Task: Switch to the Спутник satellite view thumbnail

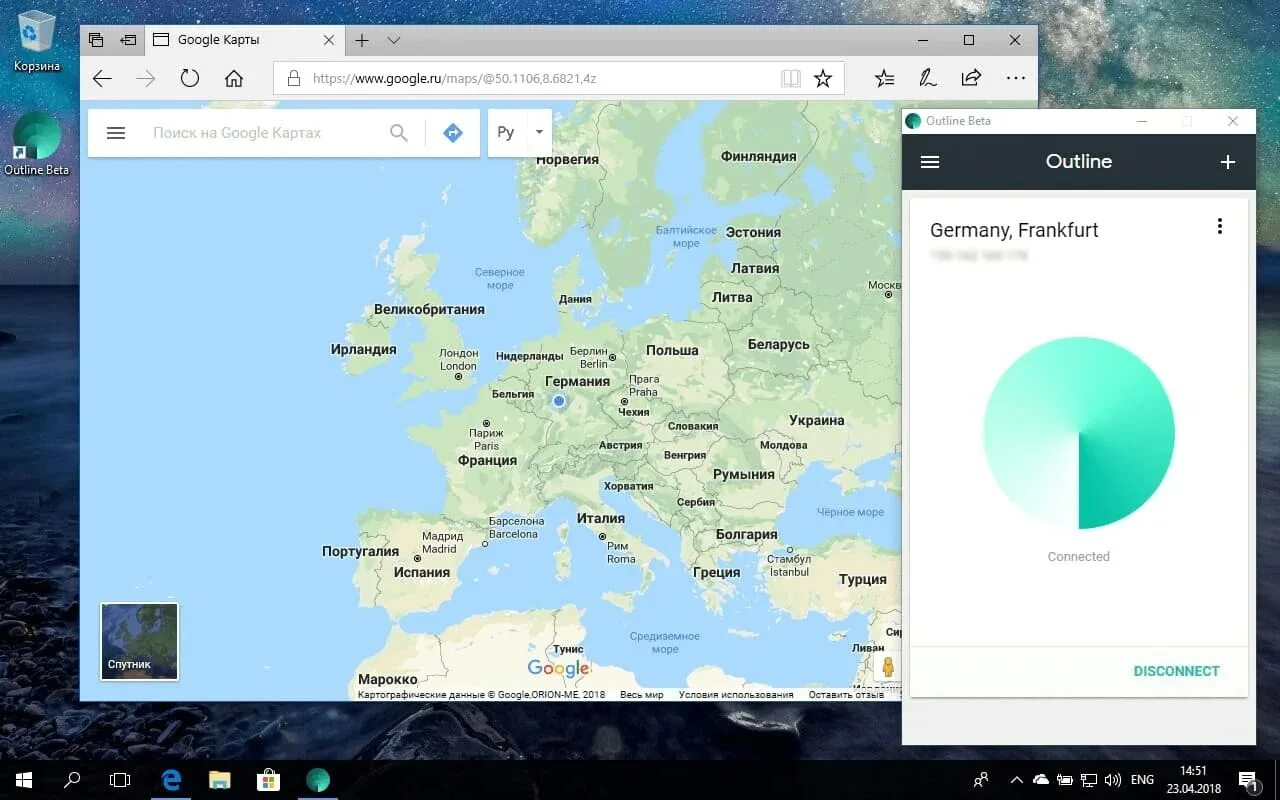Action: pyautogui.click(x=140, y=641)
